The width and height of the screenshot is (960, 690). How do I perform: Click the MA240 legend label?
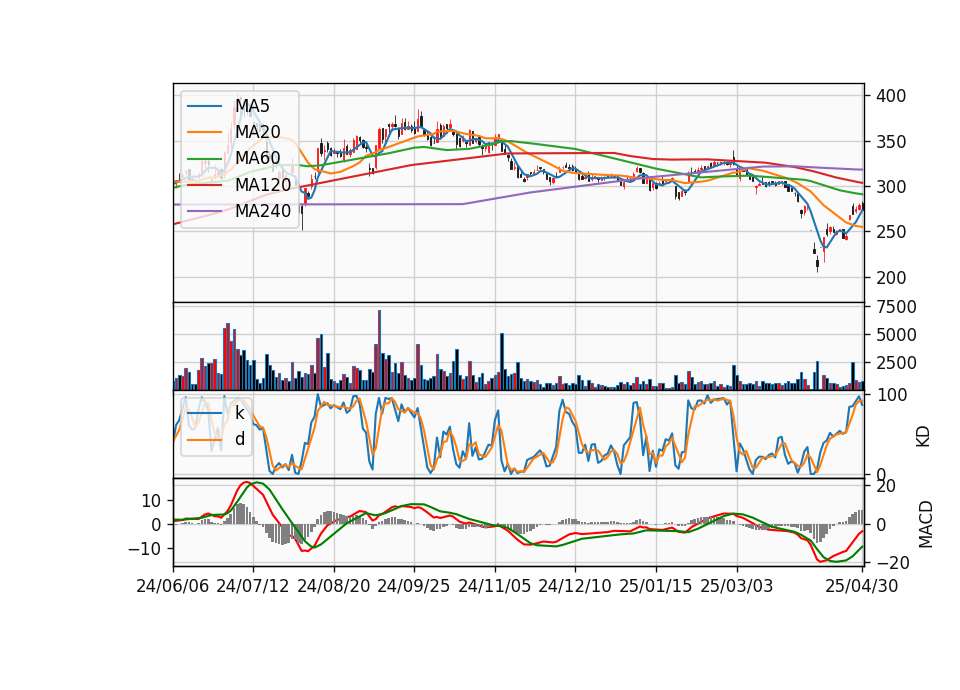click(x=263, y=211)
